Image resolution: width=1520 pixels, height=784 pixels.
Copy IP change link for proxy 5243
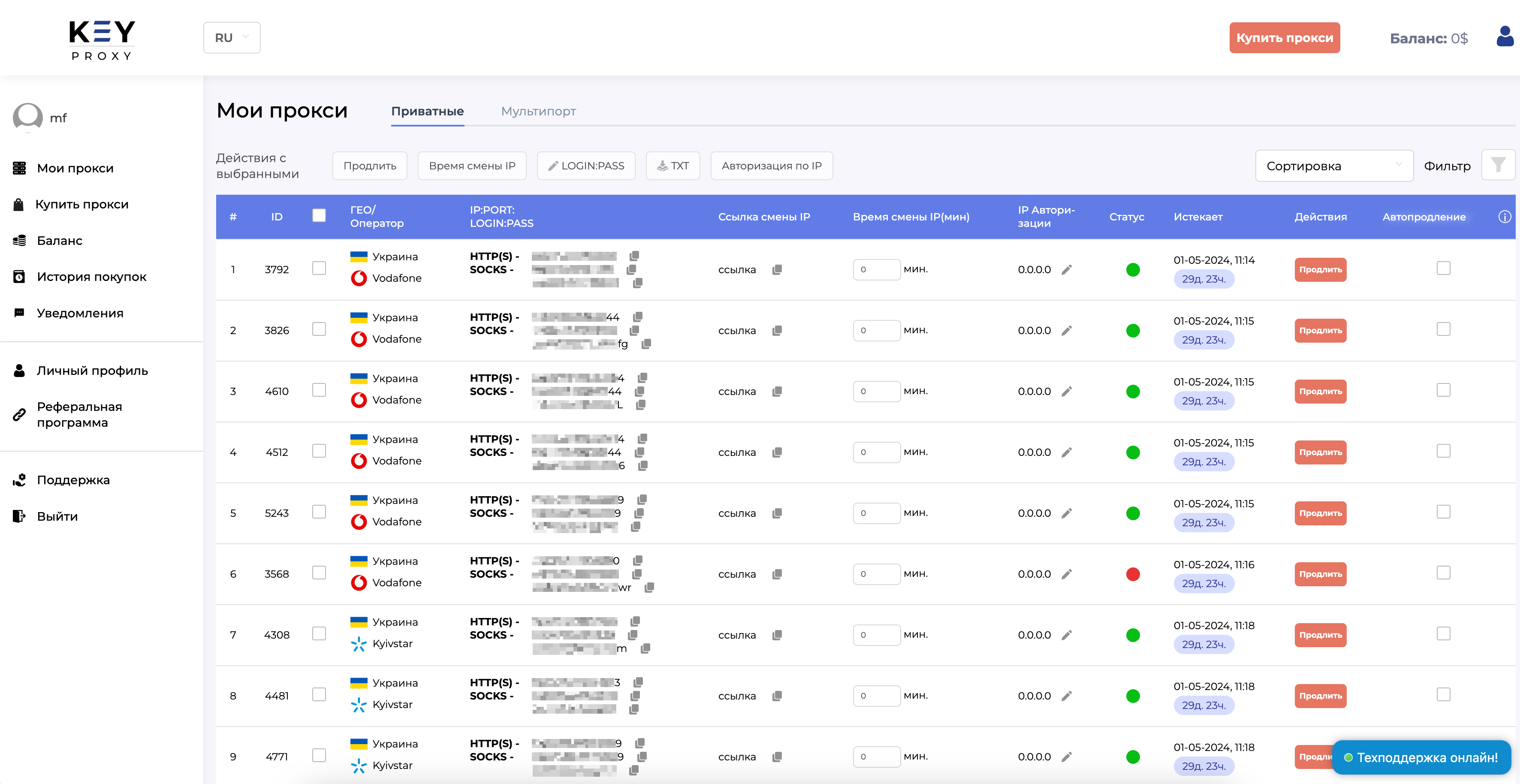777,513
